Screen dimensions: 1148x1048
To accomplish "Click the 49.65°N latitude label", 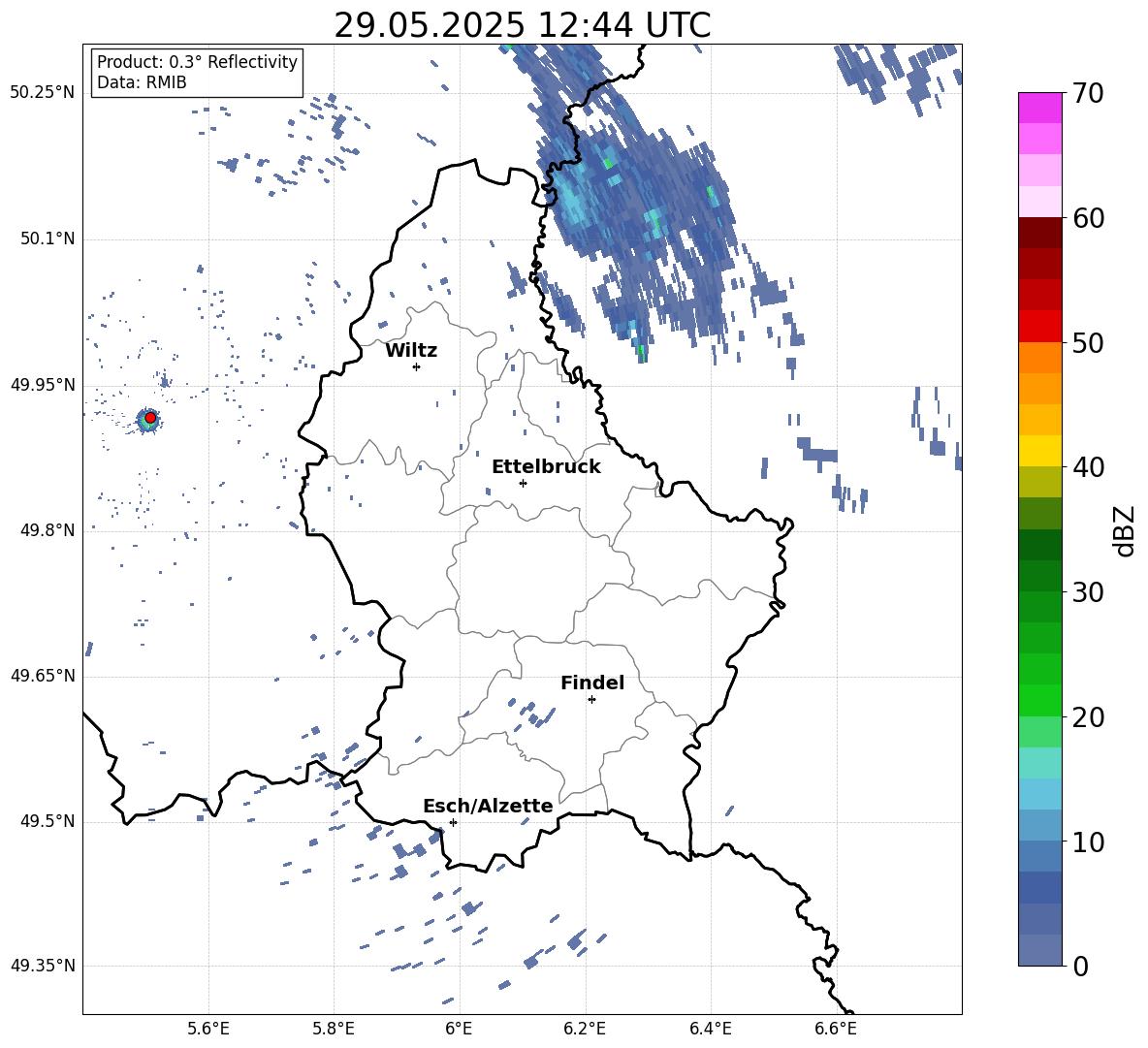I will tap(43, 676).
